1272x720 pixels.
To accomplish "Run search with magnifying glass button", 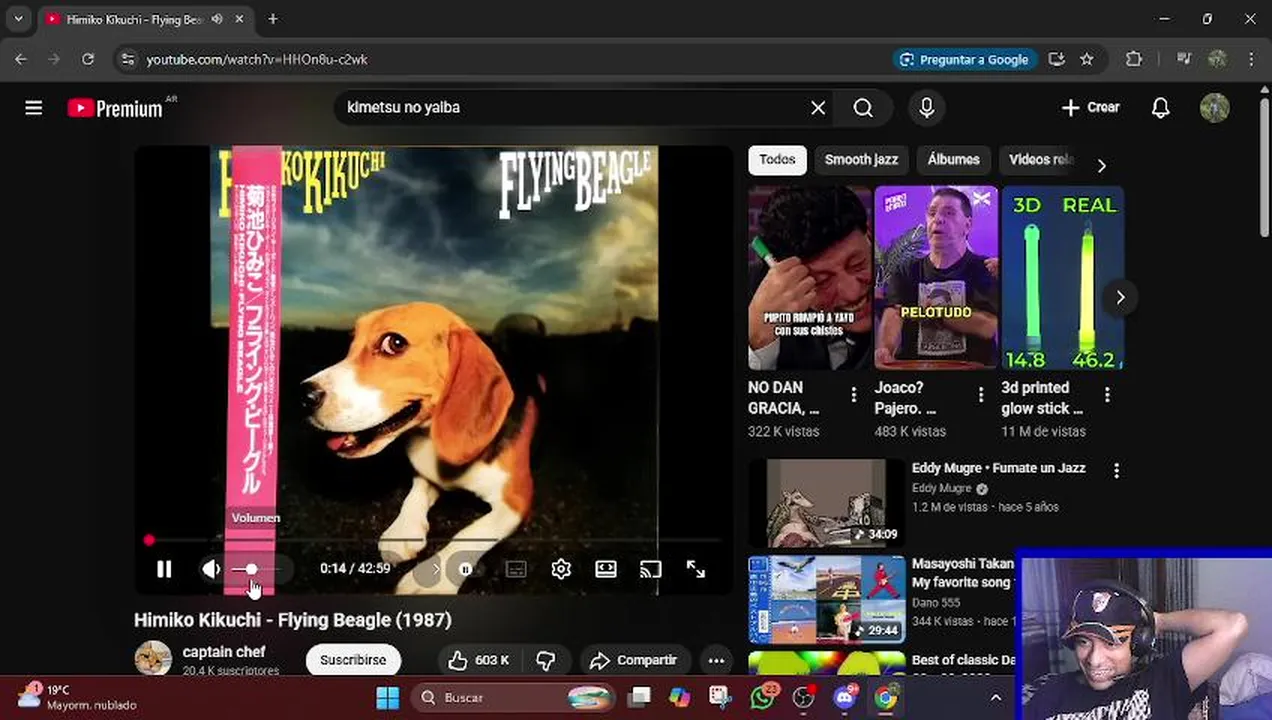I will [864, 108].
